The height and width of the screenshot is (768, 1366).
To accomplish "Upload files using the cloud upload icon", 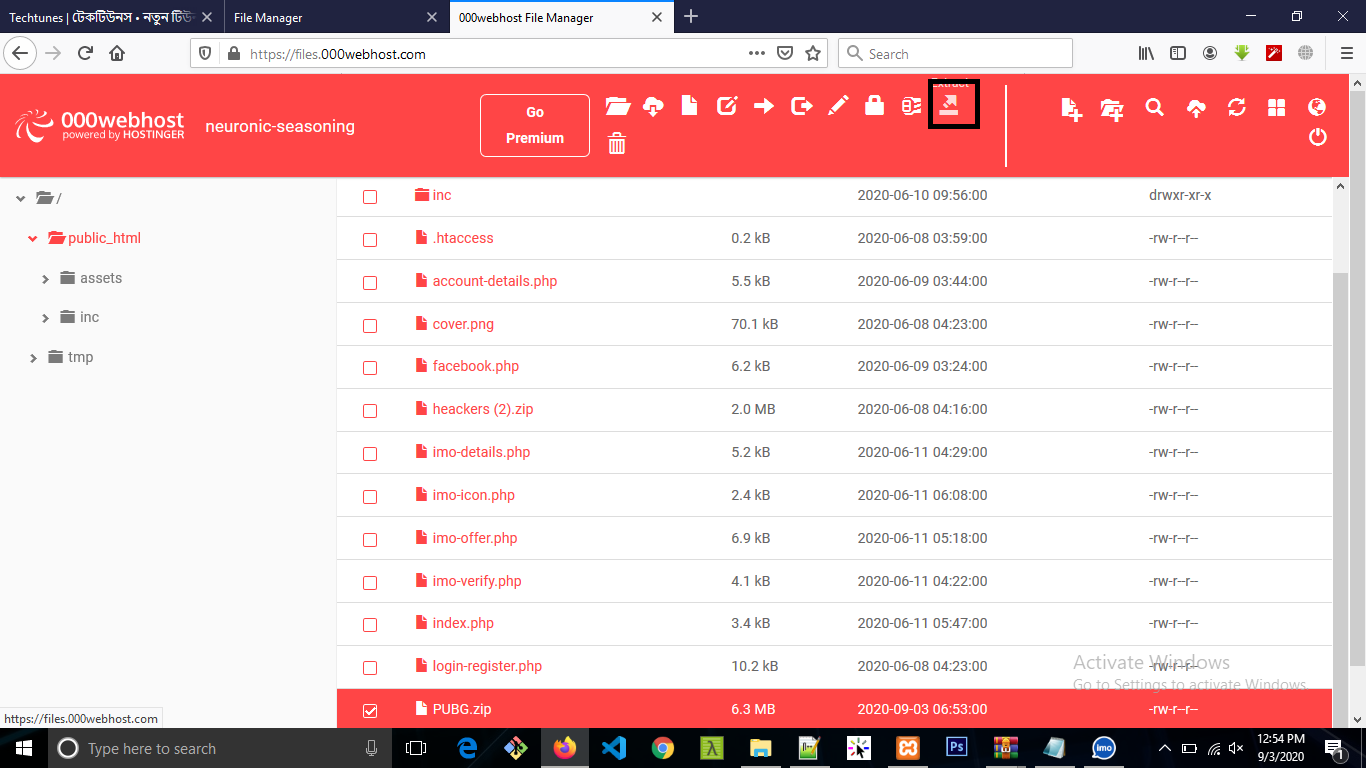I will pyautogui.click(x=1196, y=108).
